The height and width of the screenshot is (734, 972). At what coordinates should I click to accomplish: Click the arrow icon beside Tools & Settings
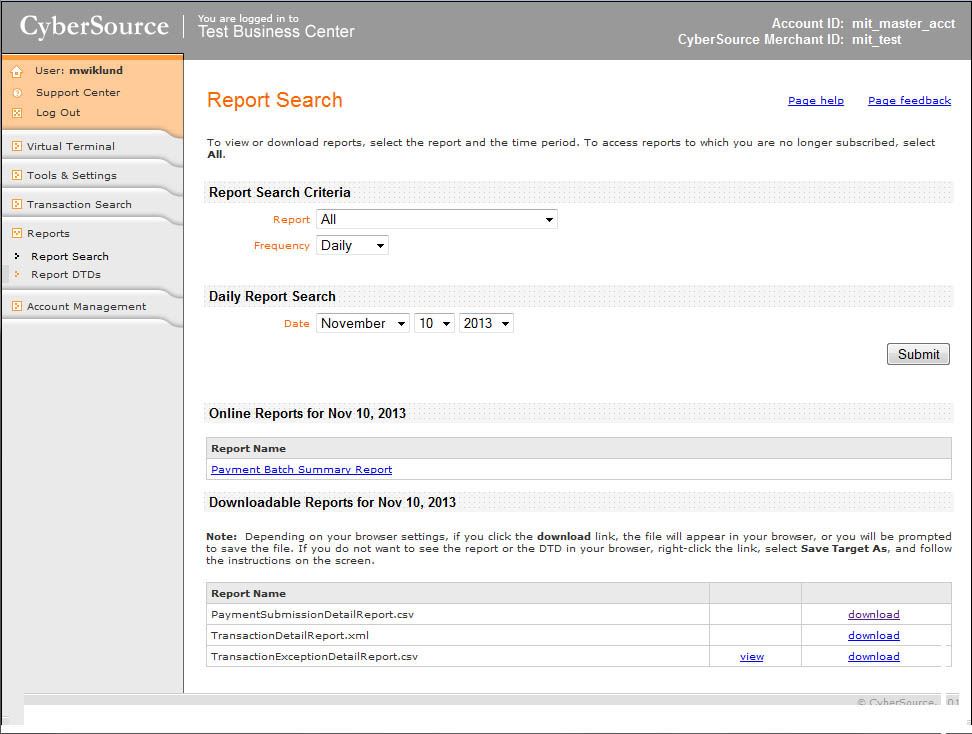17,175
